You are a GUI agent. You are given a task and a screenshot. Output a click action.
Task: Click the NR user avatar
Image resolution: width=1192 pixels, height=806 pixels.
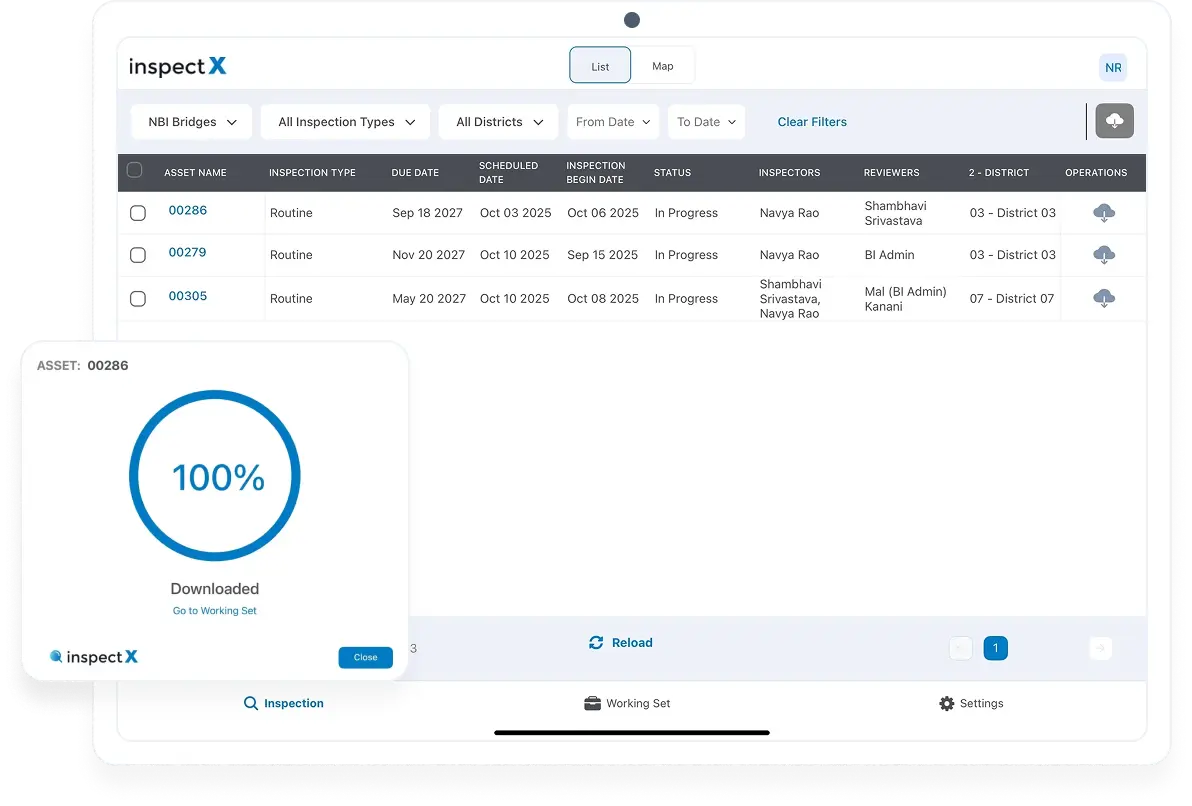(1113, 67)
